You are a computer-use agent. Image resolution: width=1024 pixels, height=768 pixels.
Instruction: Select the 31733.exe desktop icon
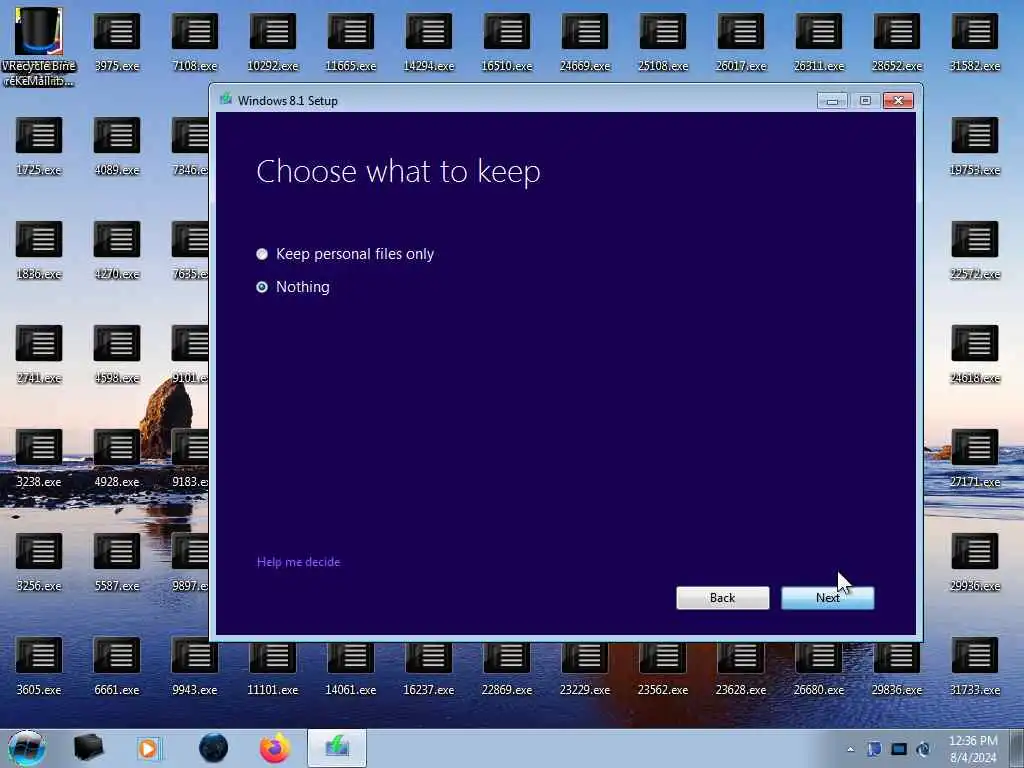coord(975,666)
